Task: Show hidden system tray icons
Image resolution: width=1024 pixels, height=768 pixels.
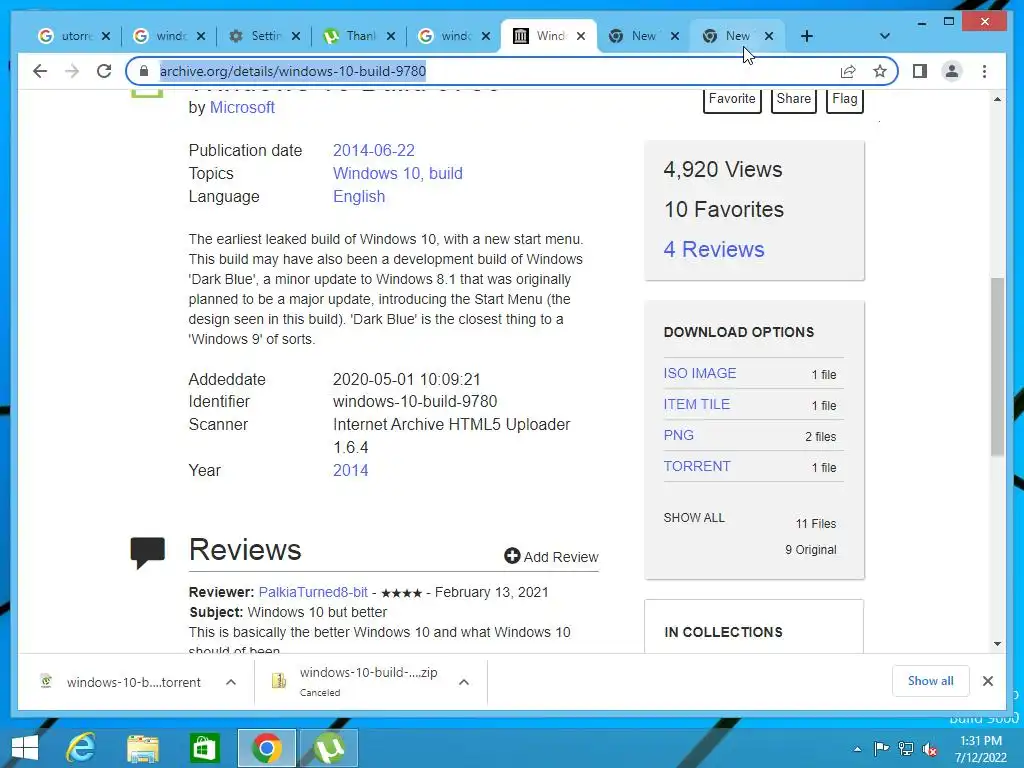Action: click(x=857, y=749)
